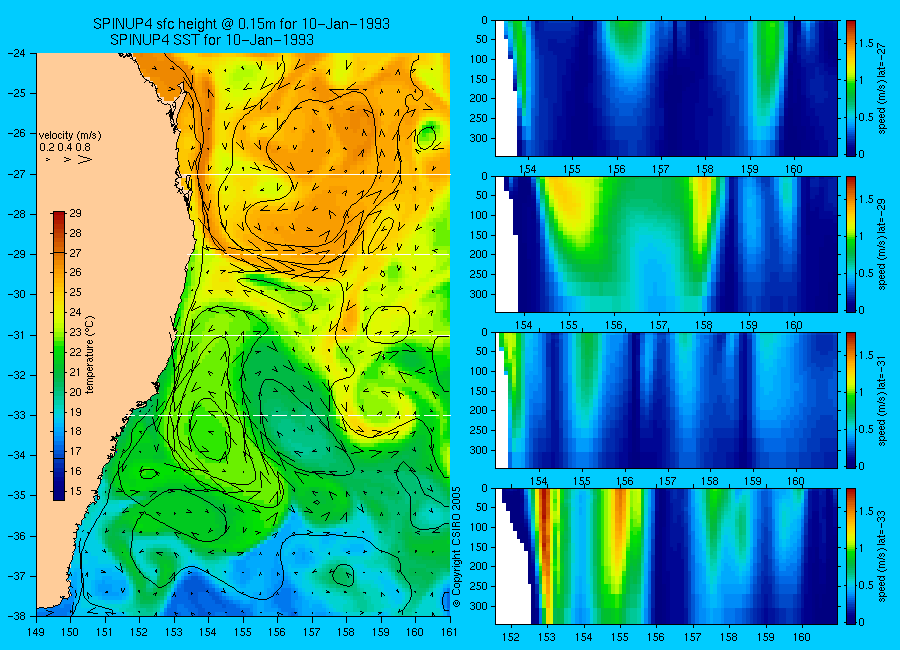Click the '-33' latitude tick on map axis
Screen dimensions: 900x650
point(16,415)
